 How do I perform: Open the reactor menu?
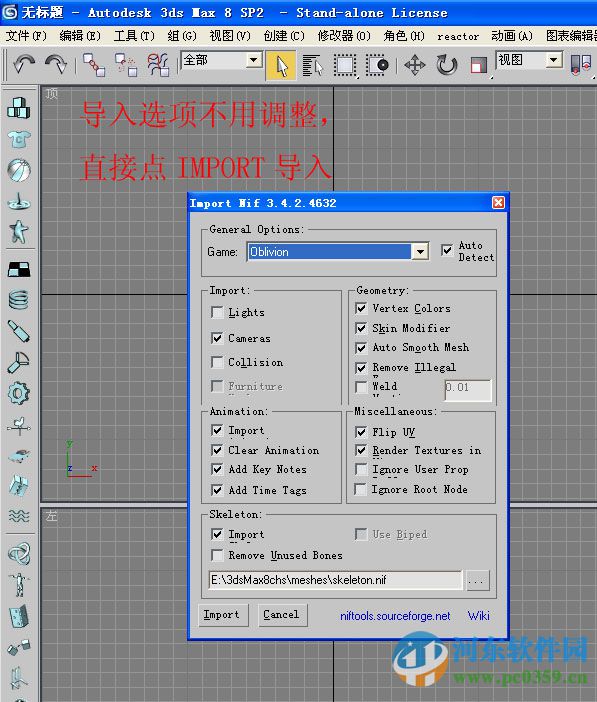[x=458, y=36]
